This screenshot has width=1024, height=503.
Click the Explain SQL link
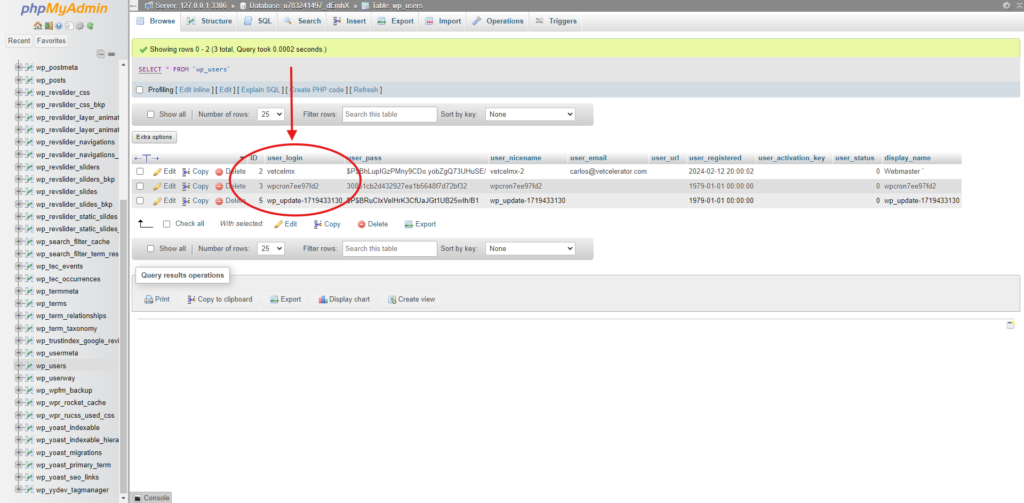pos(260,90)
